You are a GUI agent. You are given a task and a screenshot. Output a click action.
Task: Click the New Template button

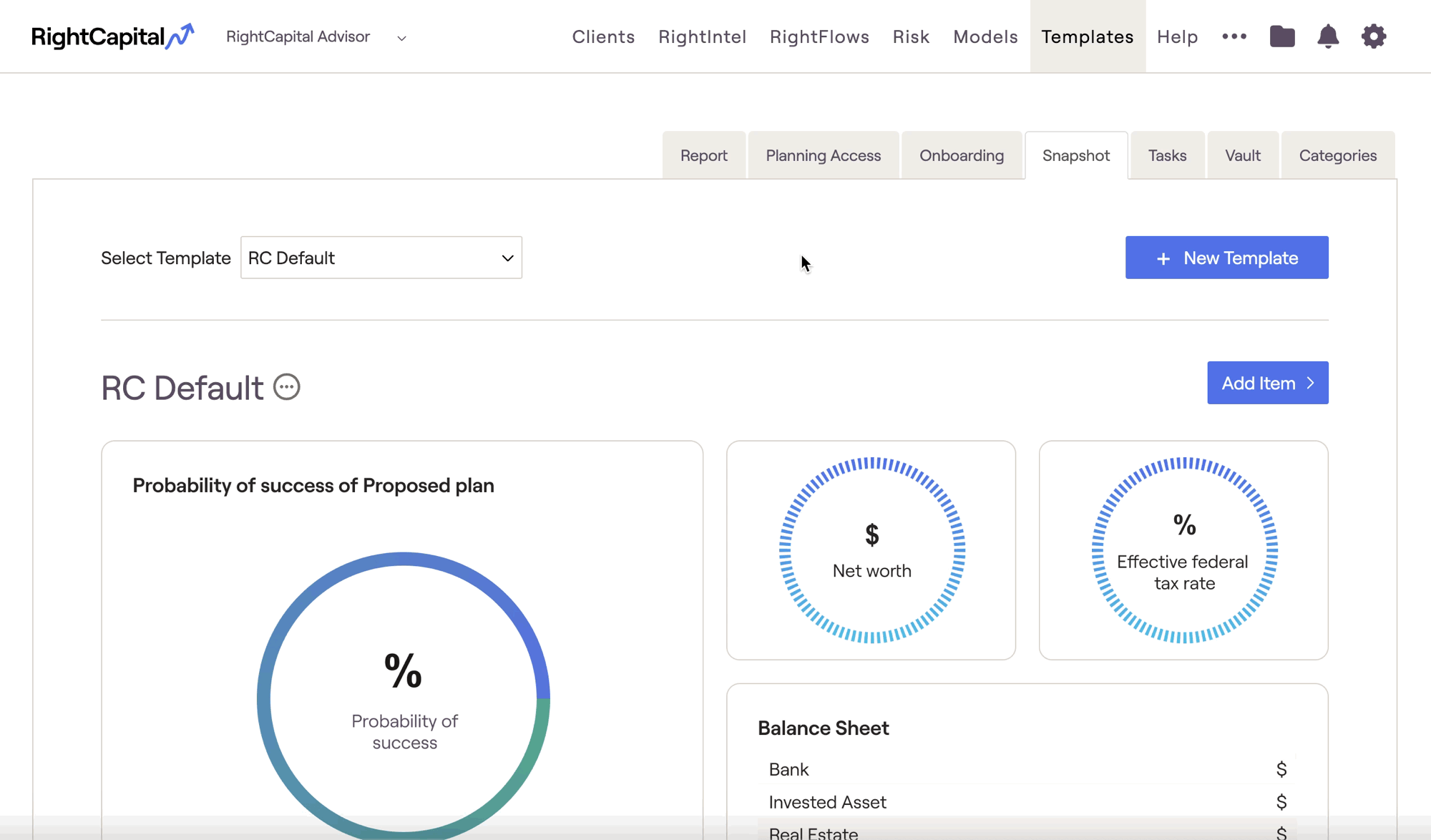(x=1226, y=258)
